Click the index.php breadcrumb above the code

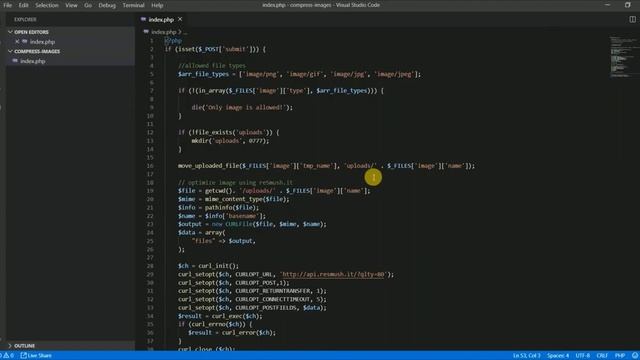[164, 32]
